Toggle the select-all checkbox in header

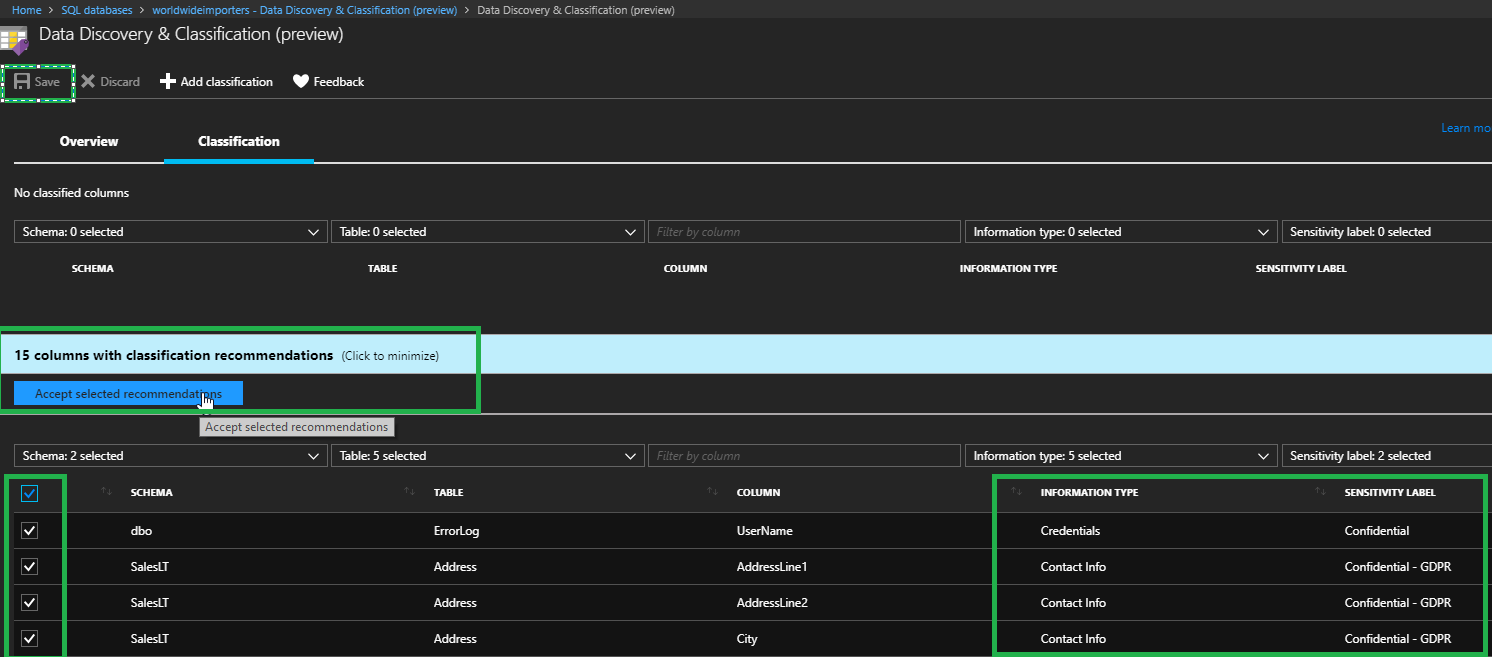(30, 493)
